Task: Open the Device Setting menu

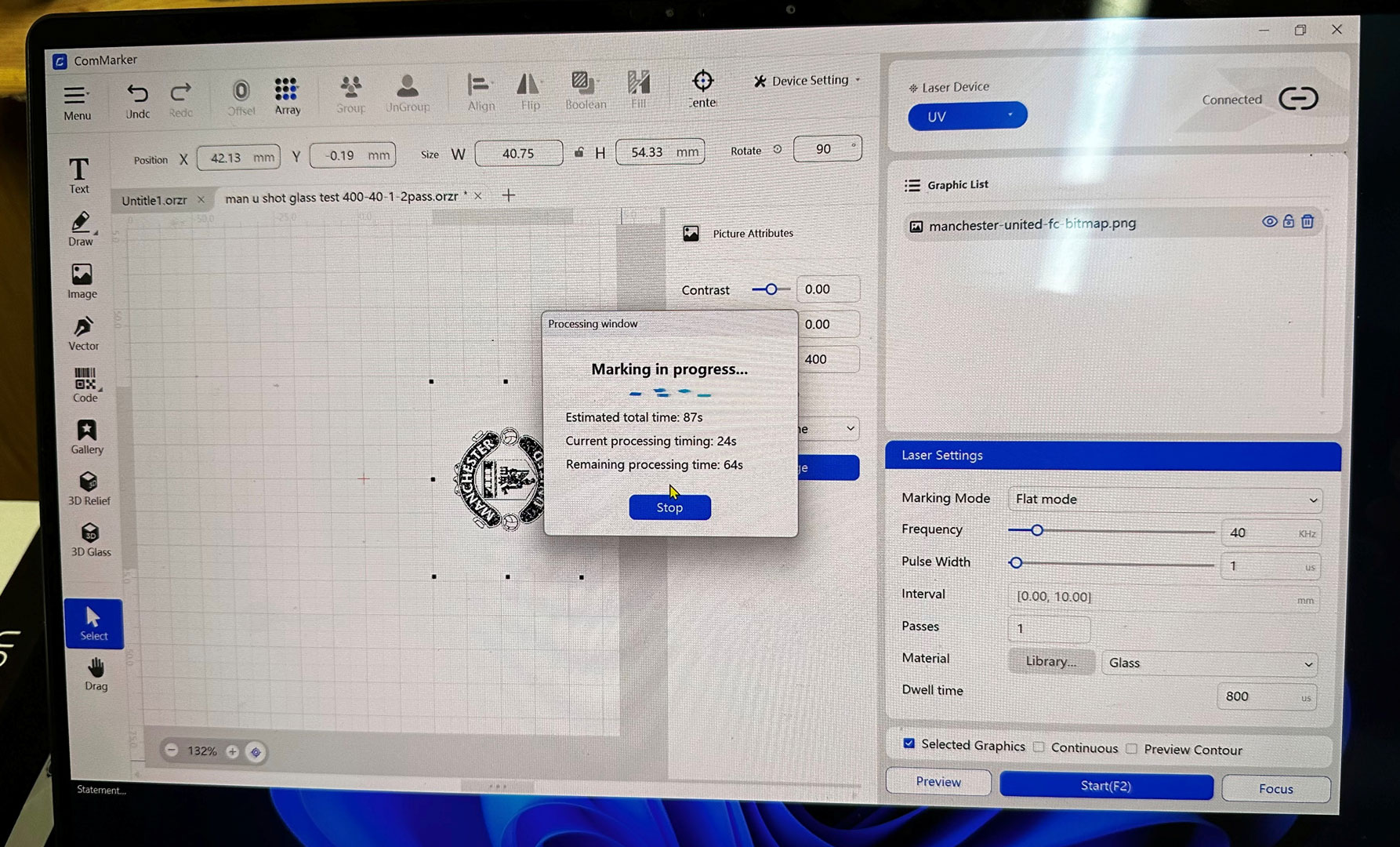Action: point(807,81)
